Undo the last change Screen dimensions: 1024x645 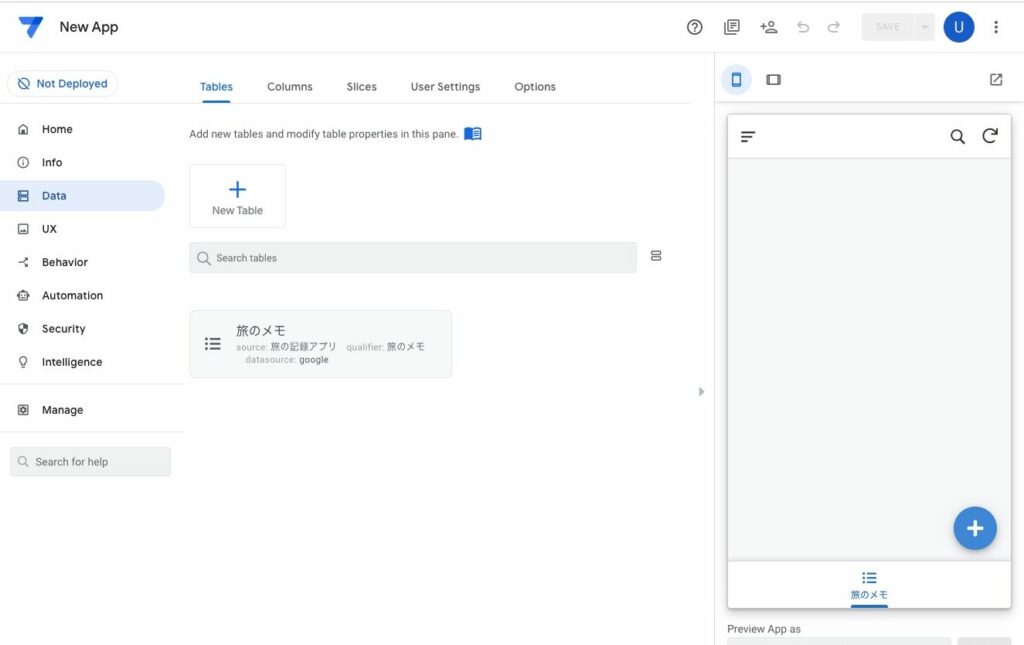click(x=803, y=27)
